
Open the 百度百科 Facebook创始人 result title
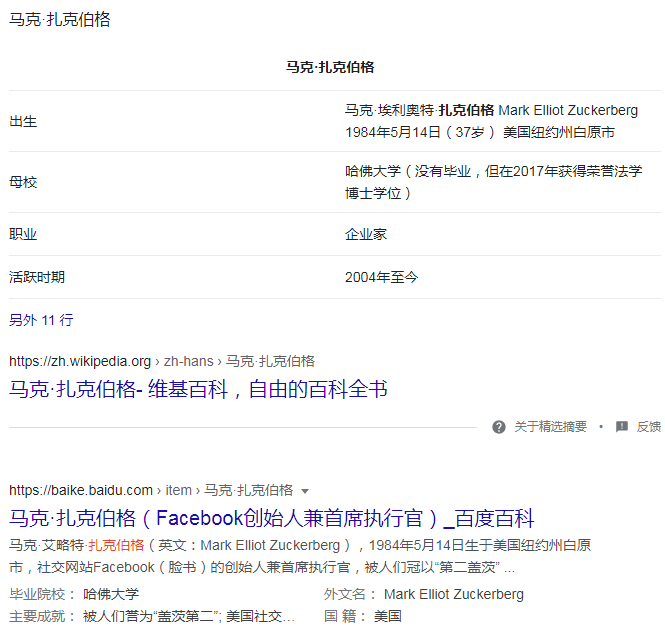coord(271,518)
